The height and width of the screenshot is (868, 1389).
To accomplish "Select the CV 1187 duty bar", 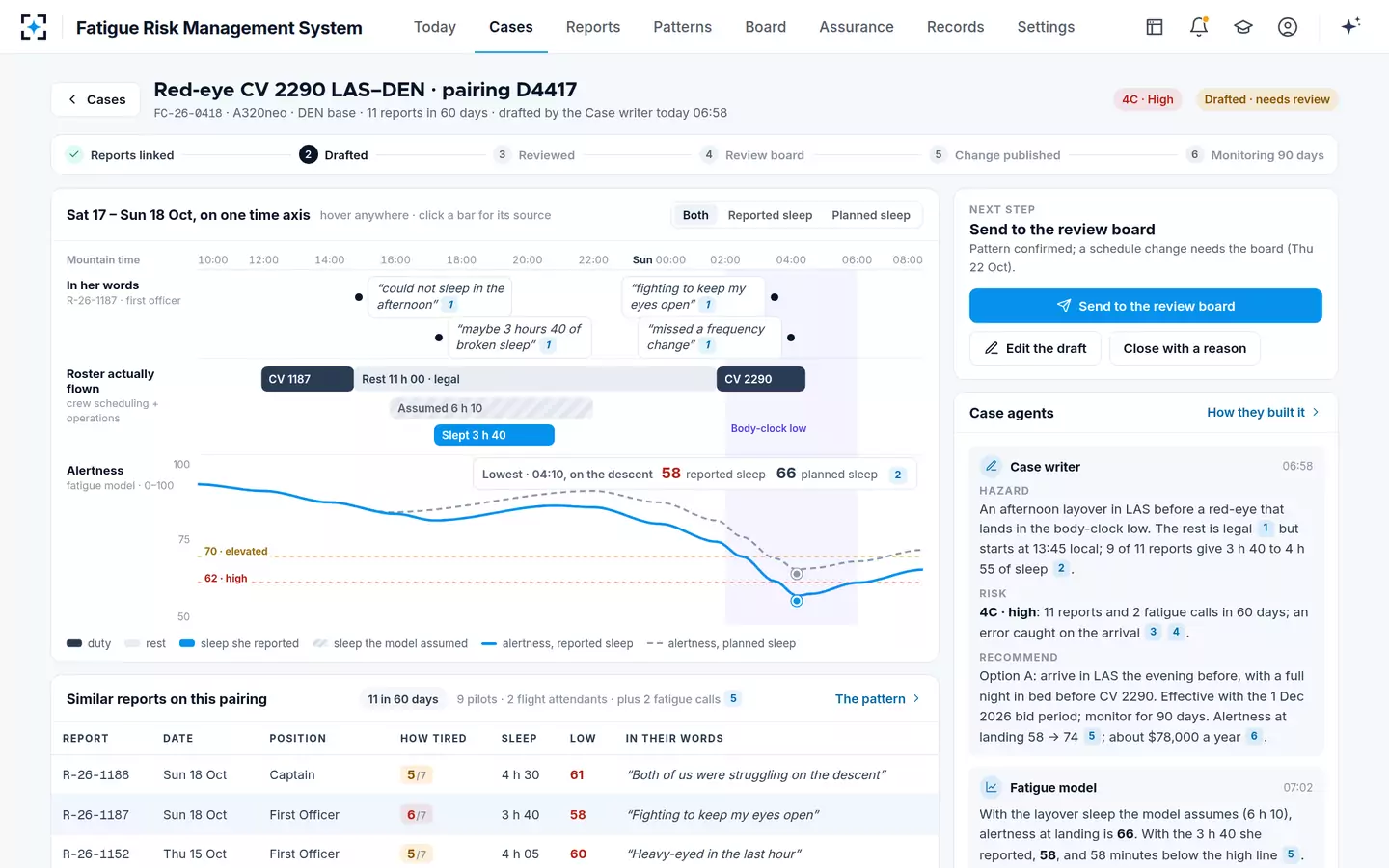I will (308, 379).
